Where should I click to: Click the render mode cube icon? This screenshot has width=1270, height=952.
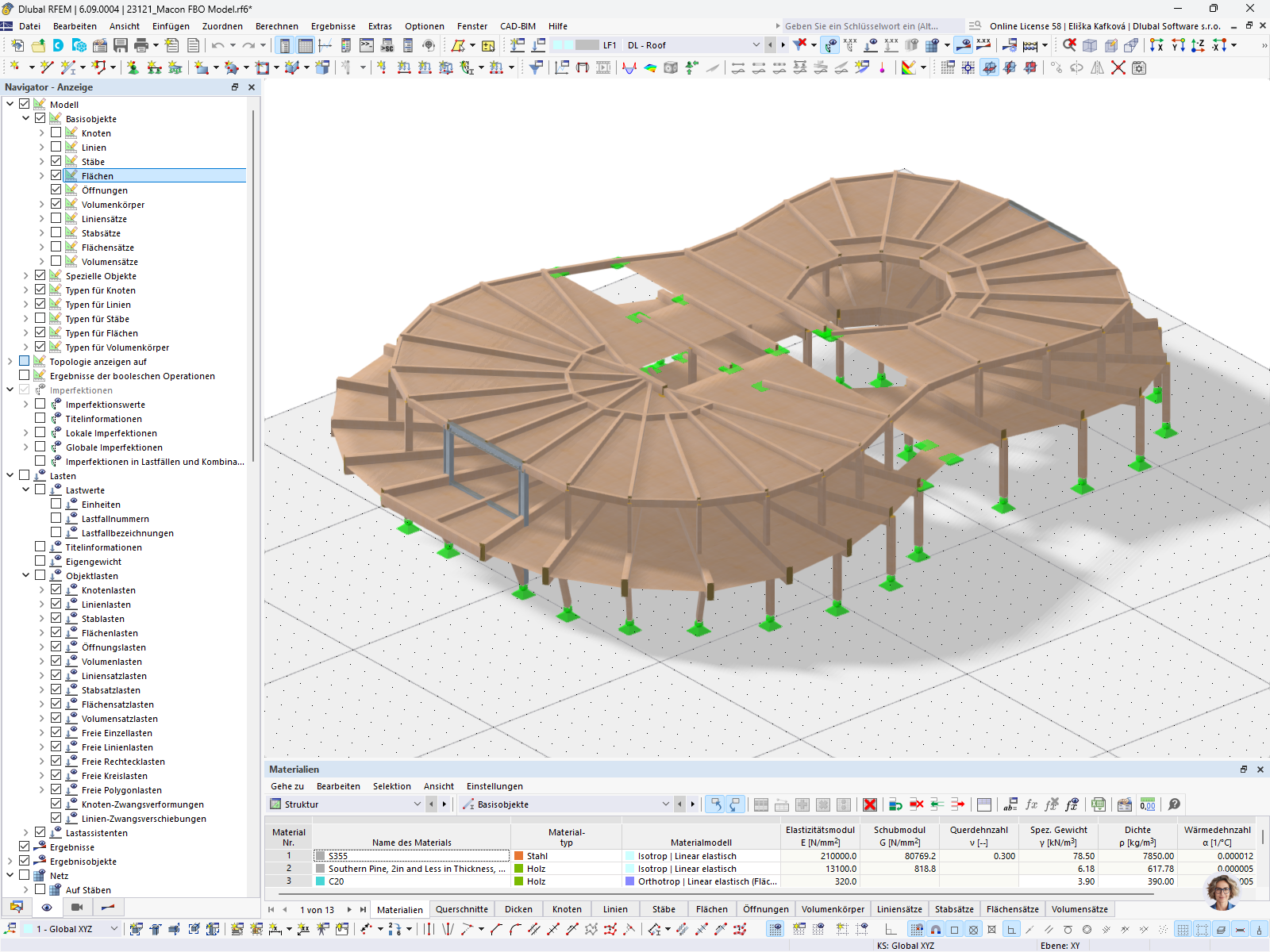coord(671,67)
